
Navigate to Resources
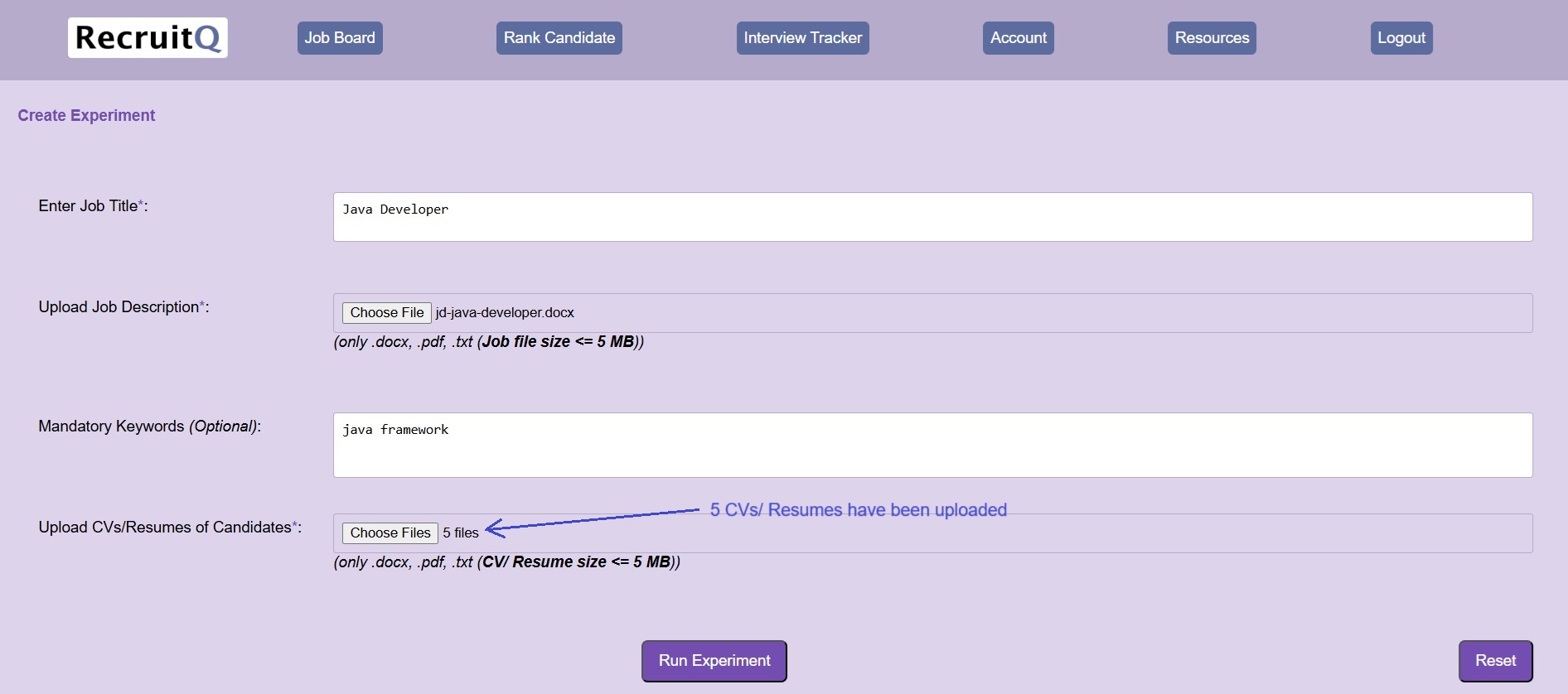pos(1212,38)
